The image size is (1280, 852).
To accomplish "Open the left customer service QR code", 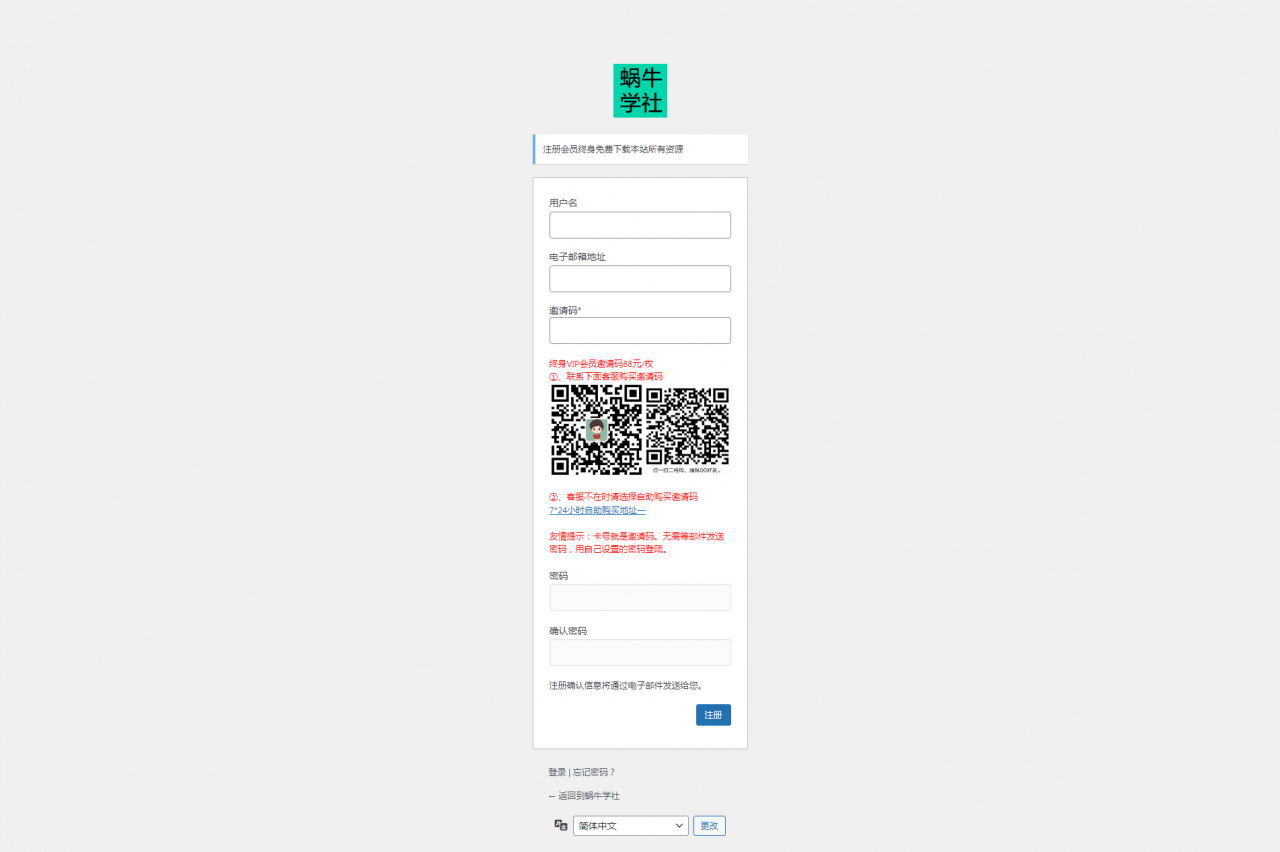I will (597, 430).
